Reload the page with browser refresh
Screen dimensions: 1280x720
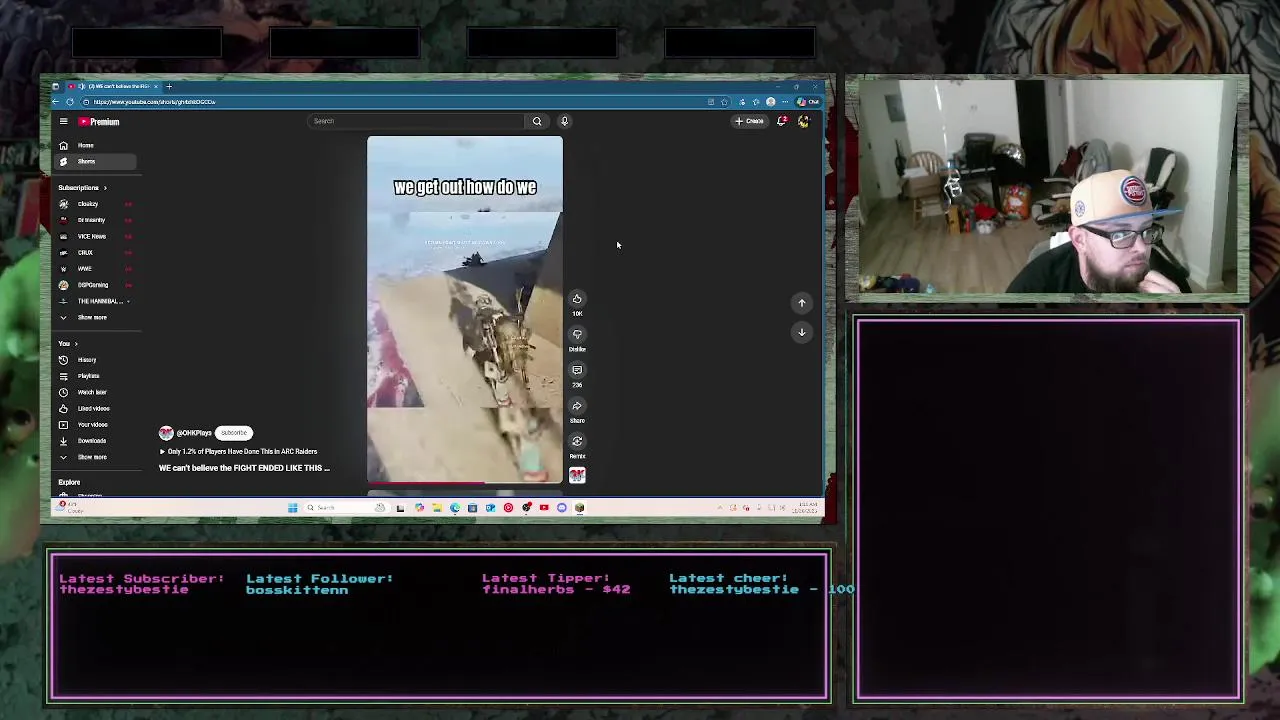pos(70,102)
